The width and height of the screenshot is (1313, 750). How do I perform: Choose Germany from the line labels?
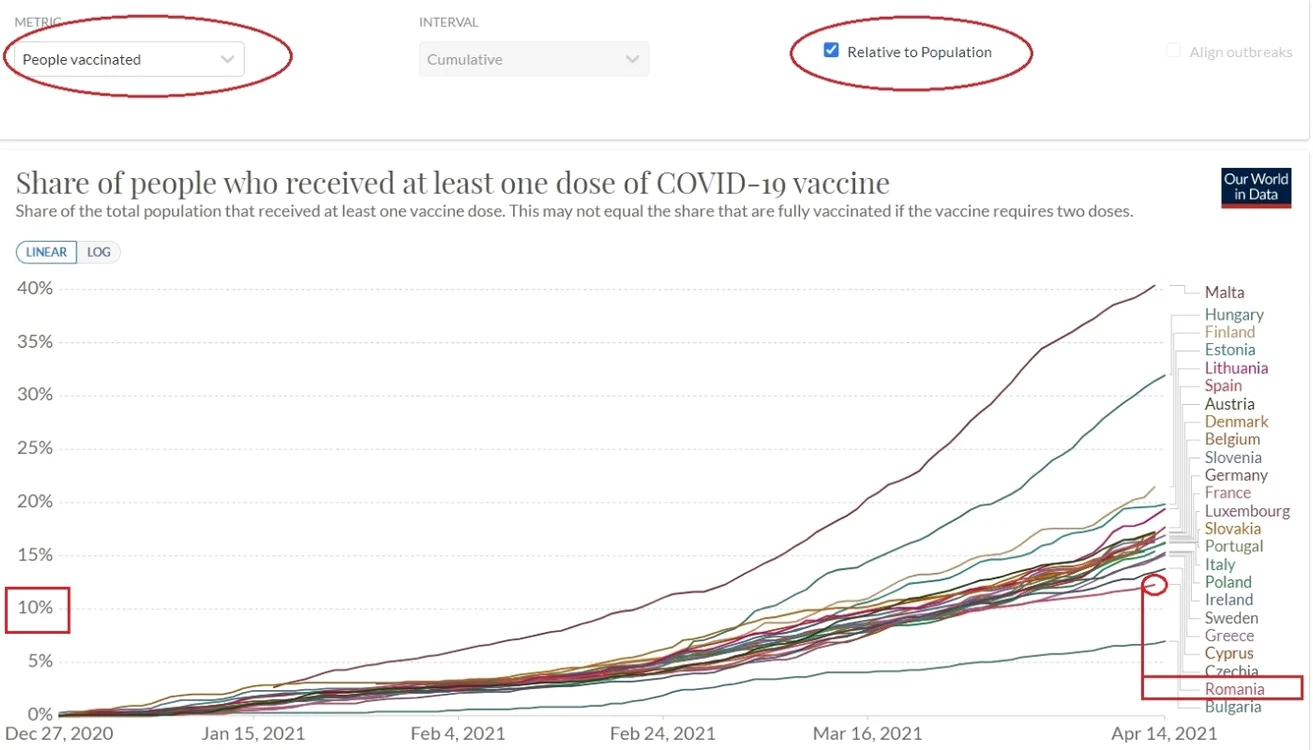coord(1236,475)
